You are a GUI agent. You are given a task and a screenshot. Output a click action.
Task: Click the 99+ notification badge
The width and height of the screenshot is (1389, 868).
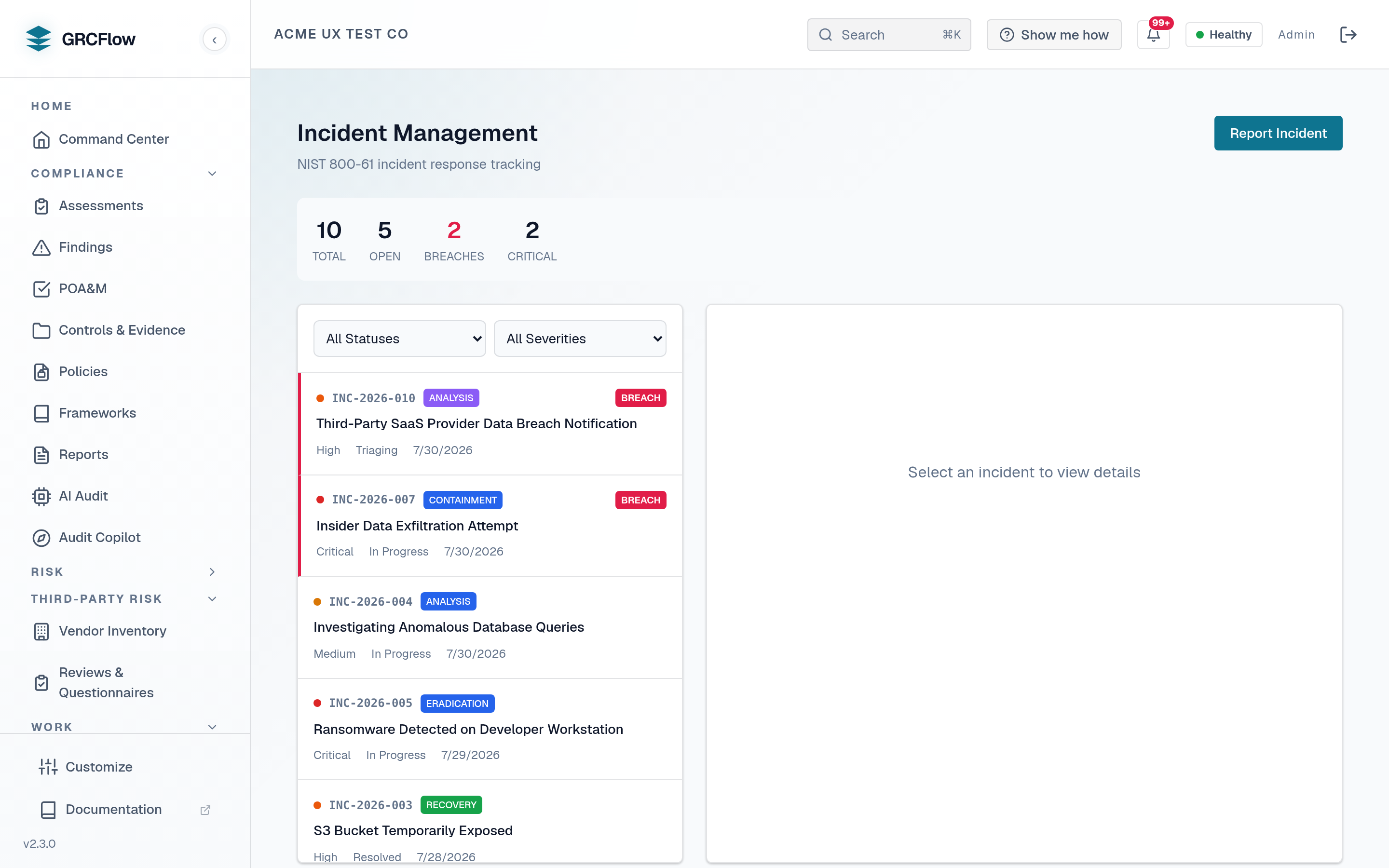tap(1160, 23)
